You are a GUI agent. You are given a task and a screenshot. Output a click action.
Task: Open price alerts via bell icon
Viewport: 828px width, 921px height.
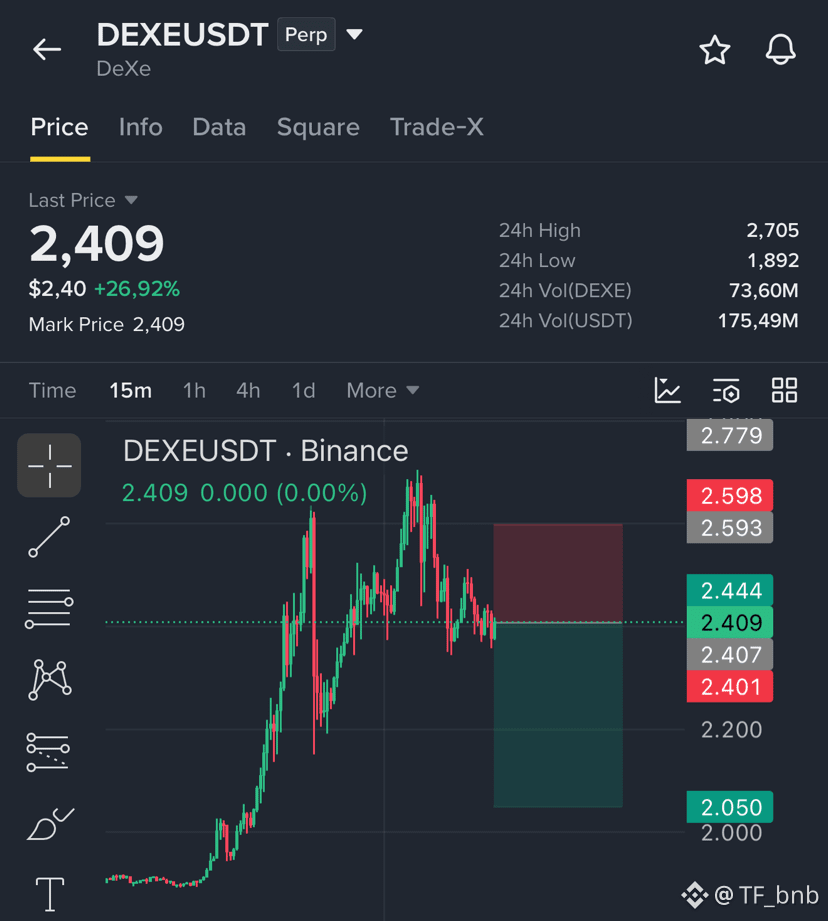(780, 49)
